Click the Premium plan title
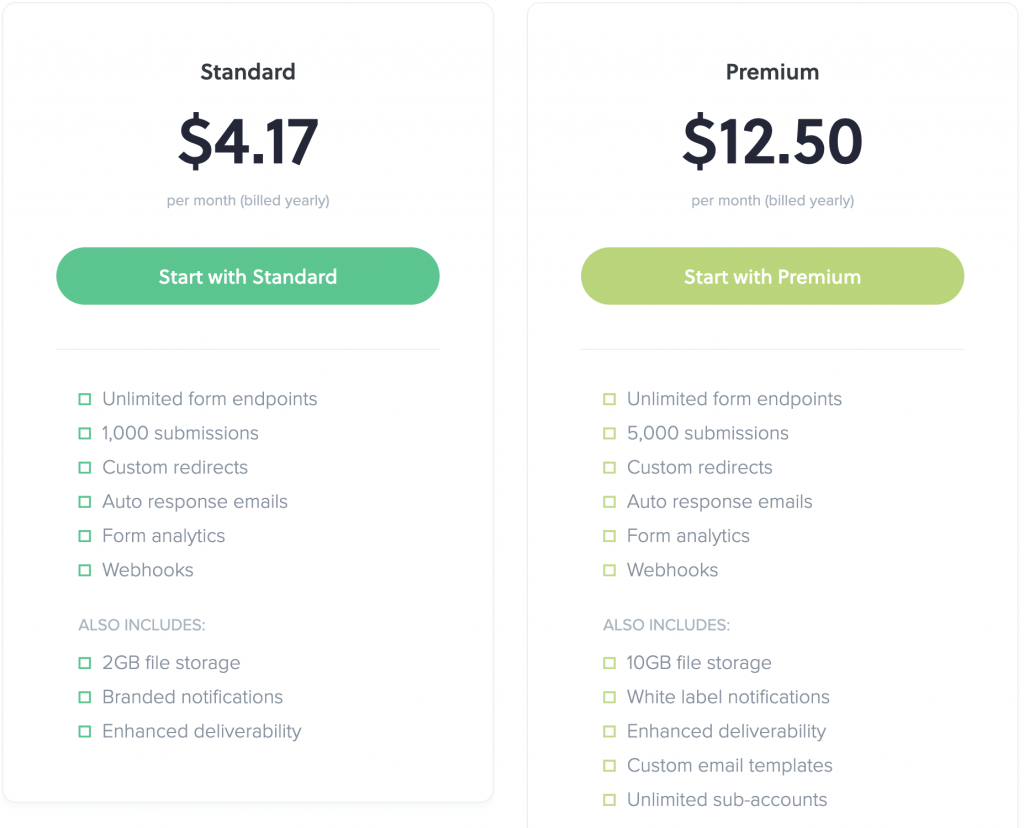The height and width of the screenshot is (828, 1024). [772, 72]
